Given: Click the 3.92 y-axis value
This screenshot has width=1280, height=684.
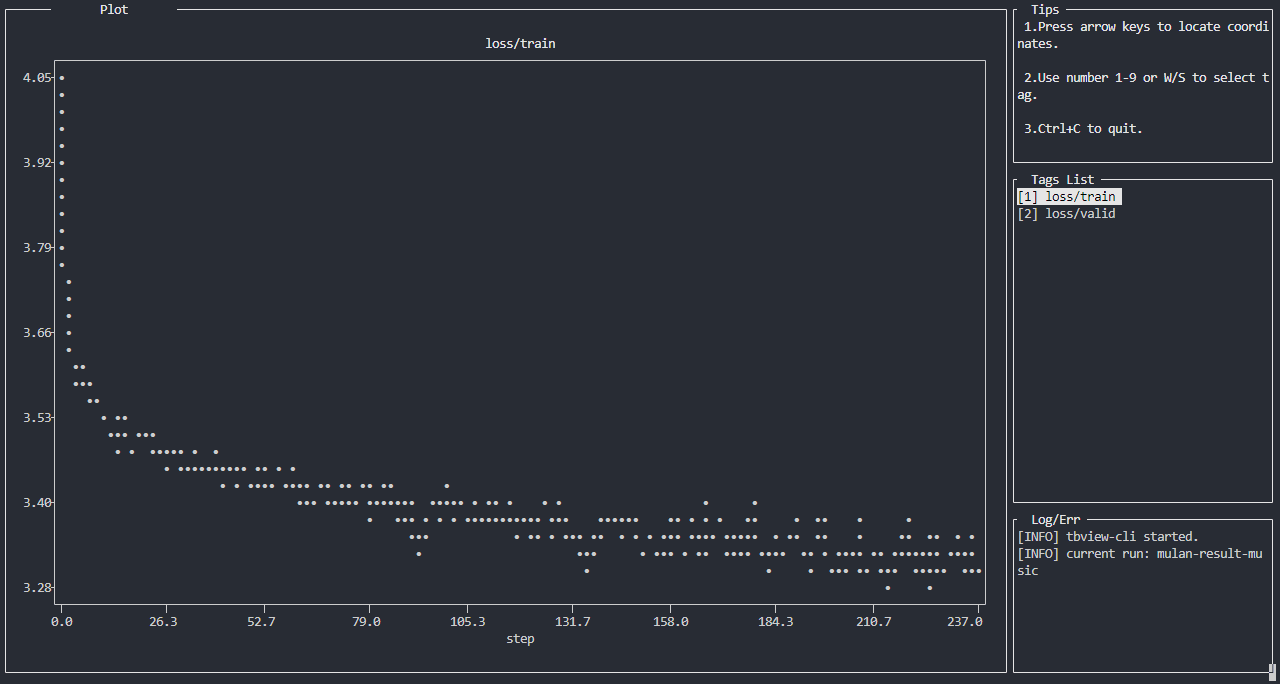Looking at the screenshot, I should [37, 163].
